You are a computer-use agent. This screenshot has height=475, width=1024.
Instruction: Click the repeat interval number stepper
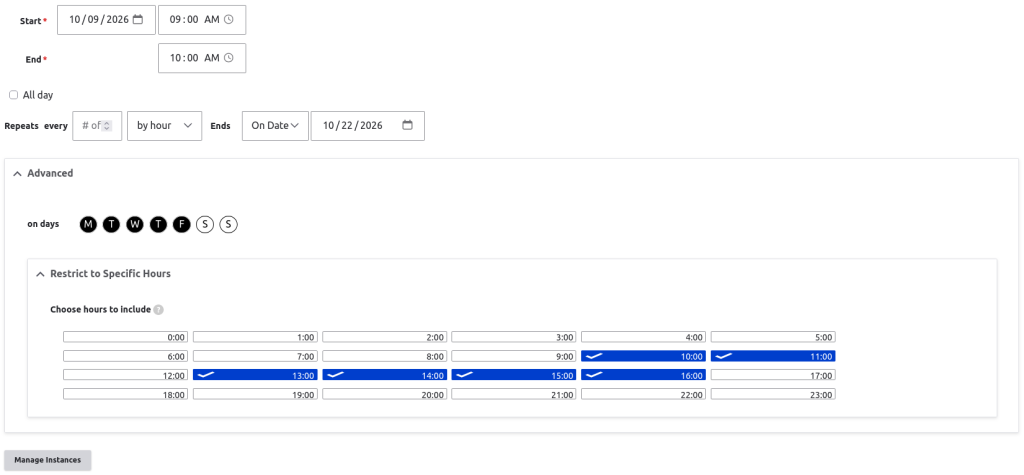[108, 125]
